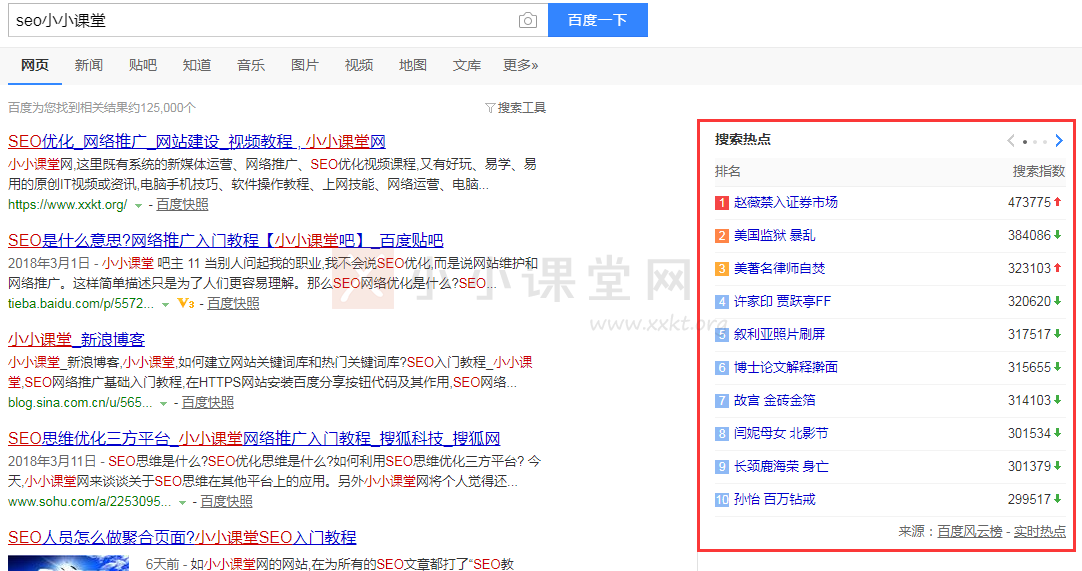Click the green URL tieba.baidu.com/p/5572...
Viewport: 1082px width, 571px height.
click(81, 303)
